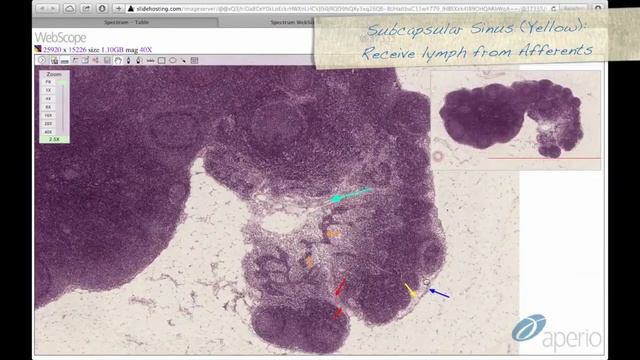
Task: Click the circled-arrow play icon in WebScope toolbar
Action: click(x=42, y=60)
